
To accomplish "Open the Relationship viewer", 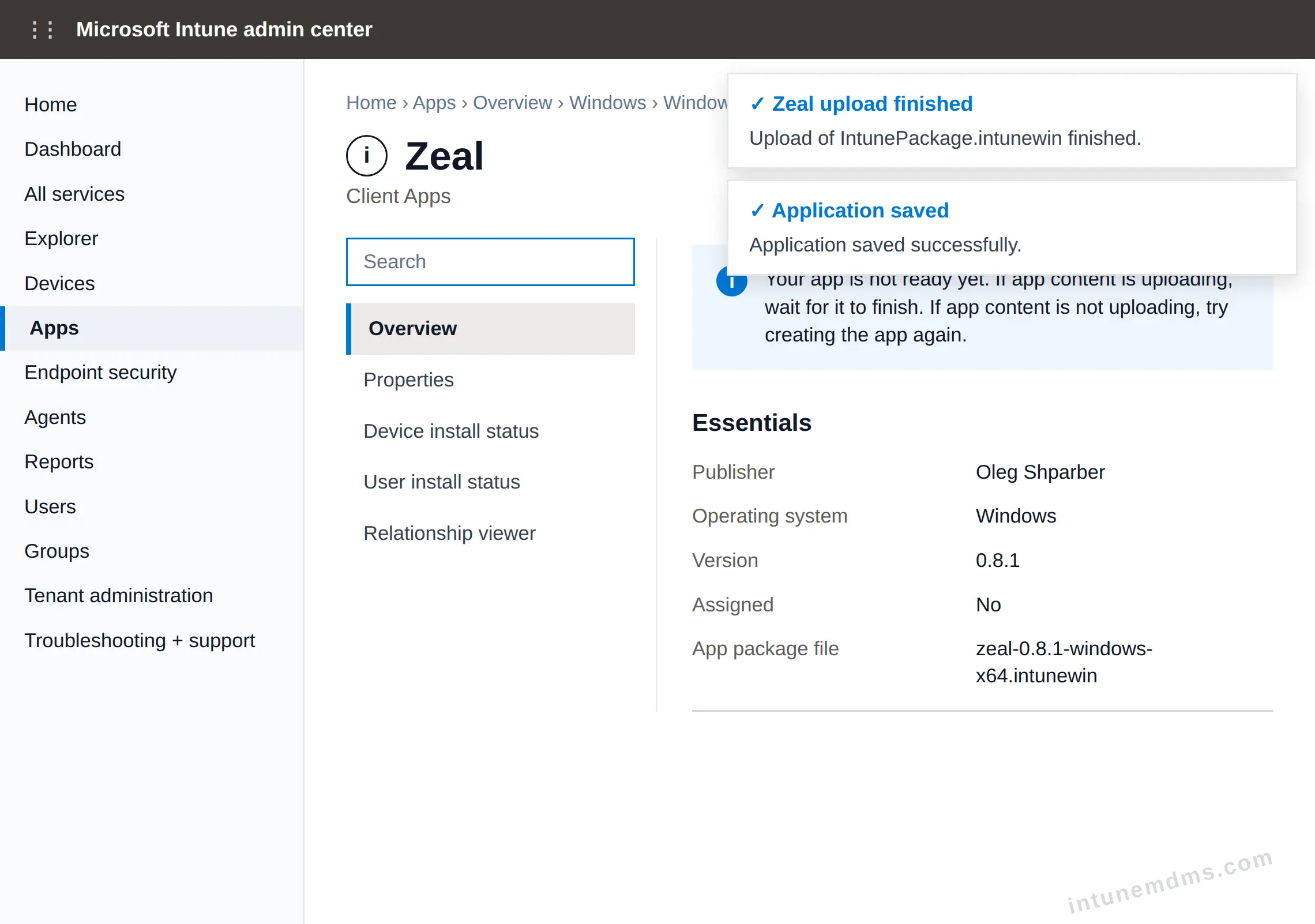I will point(490,533).
